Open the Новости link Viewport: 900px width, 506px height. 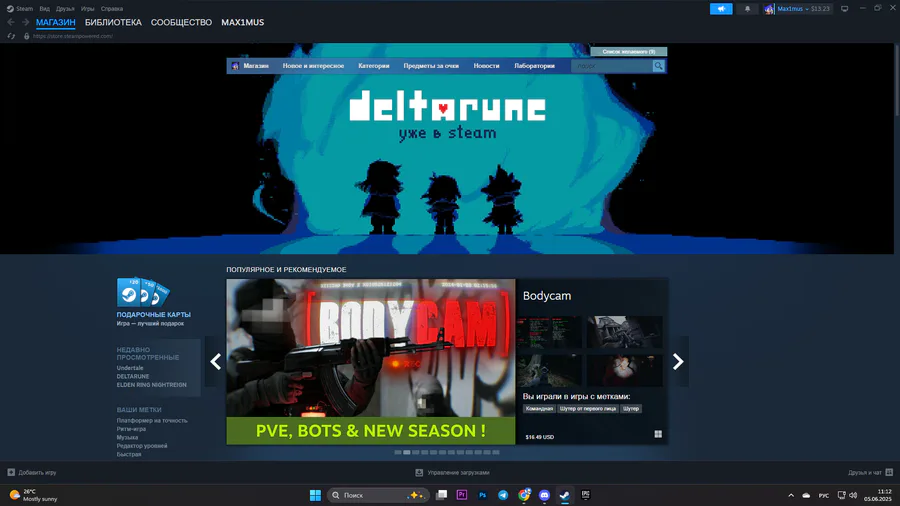click(x=486, y=66)
